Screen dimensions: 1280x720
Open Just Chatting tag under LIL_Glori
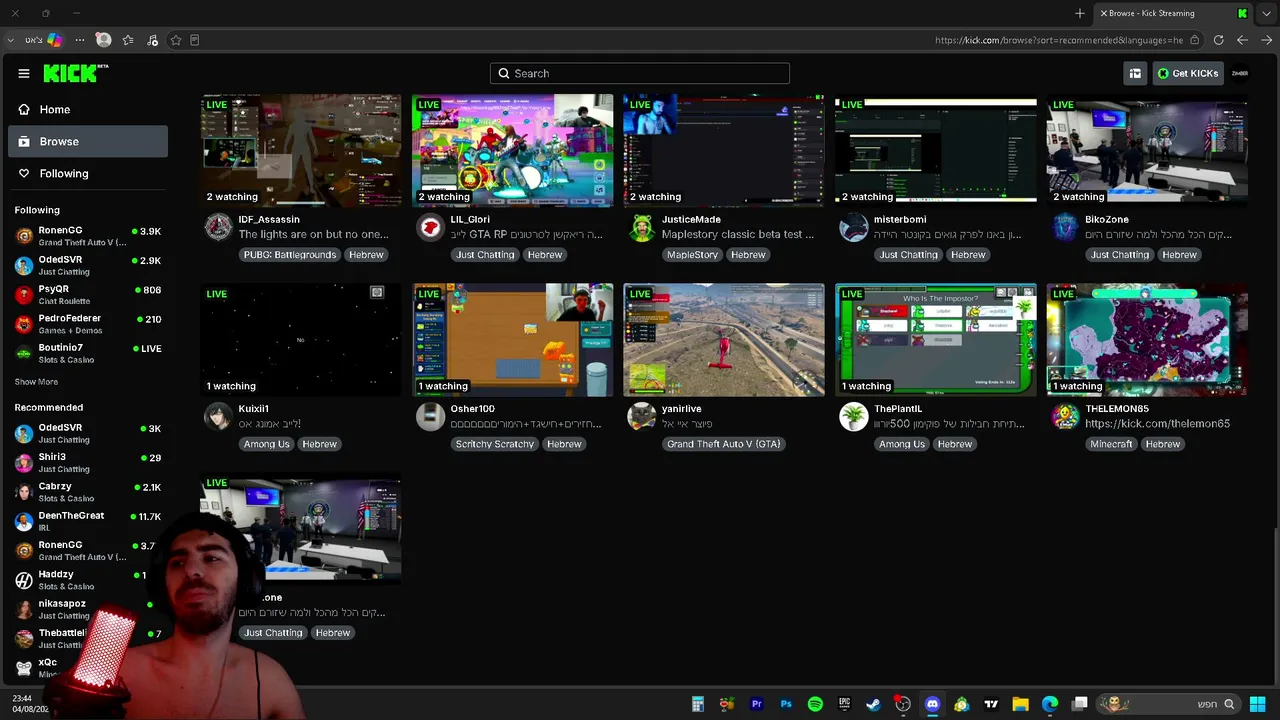coord(485,255)
